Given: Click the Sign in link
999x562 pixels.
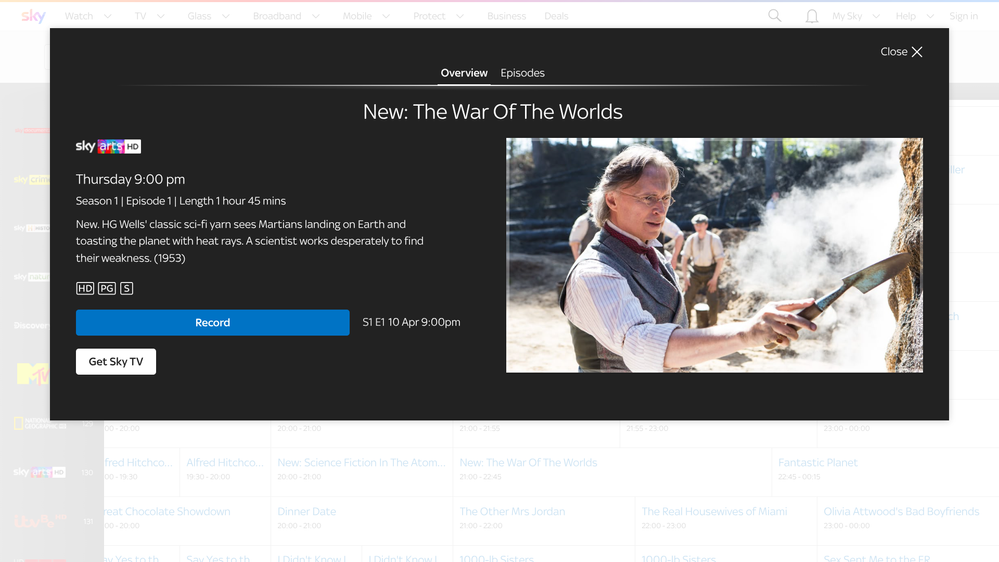Looking at the screenshot, I should click(963, 16).
